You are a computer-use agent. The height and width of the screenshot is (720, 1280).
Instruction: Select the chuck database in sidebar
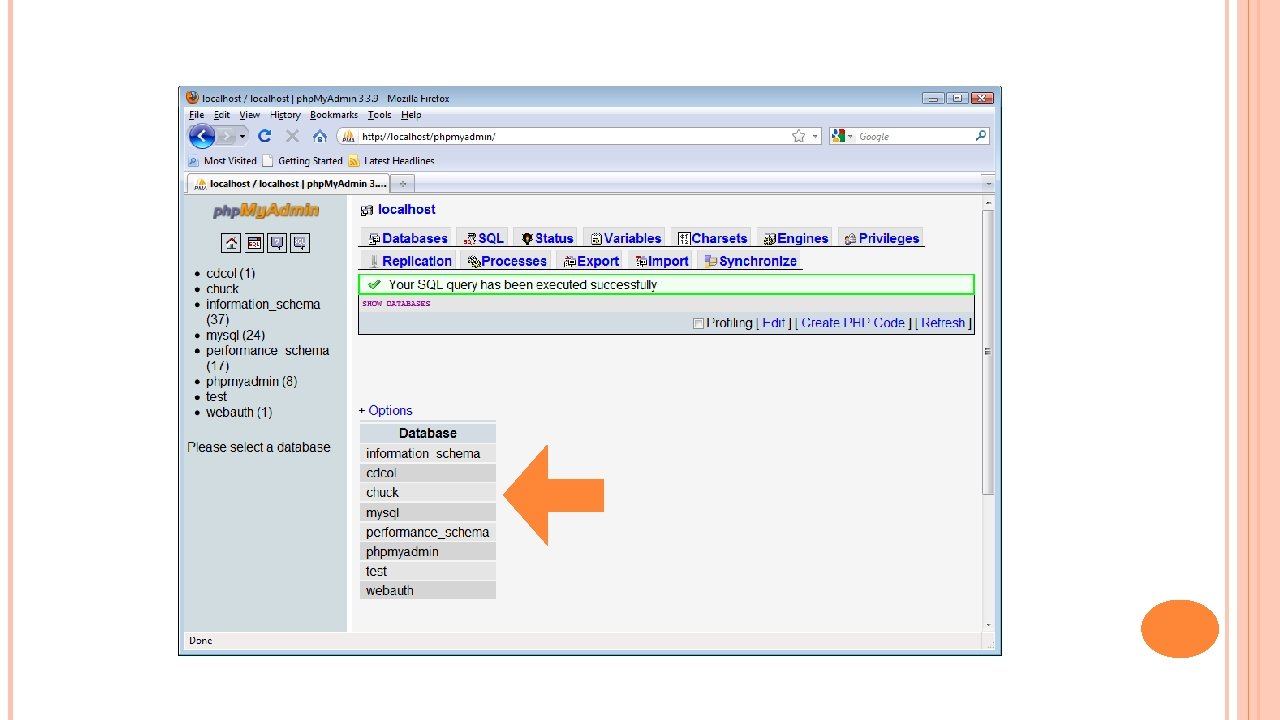click(222, 289)
